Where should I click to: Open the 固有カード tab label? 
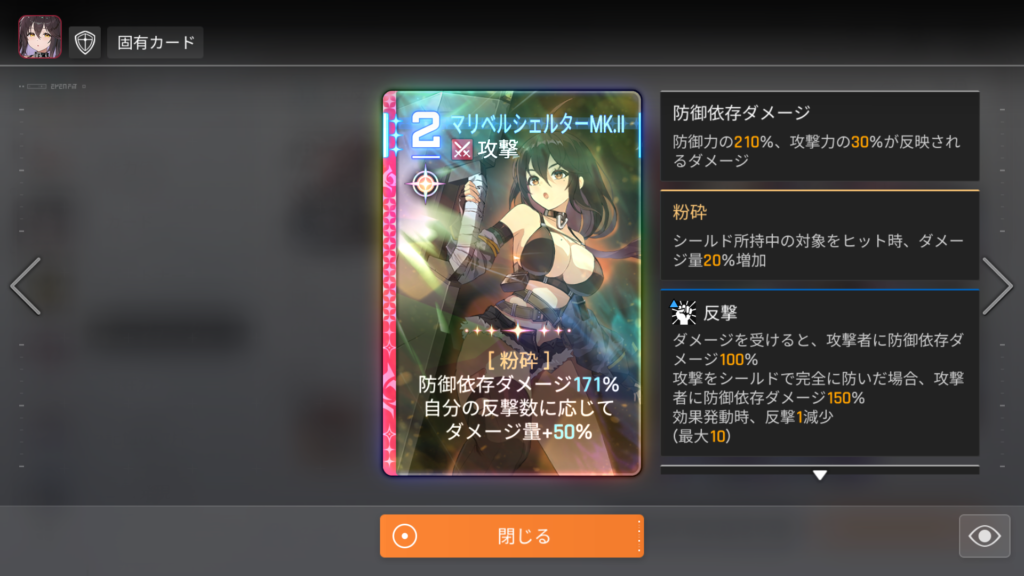coord(155,42)
